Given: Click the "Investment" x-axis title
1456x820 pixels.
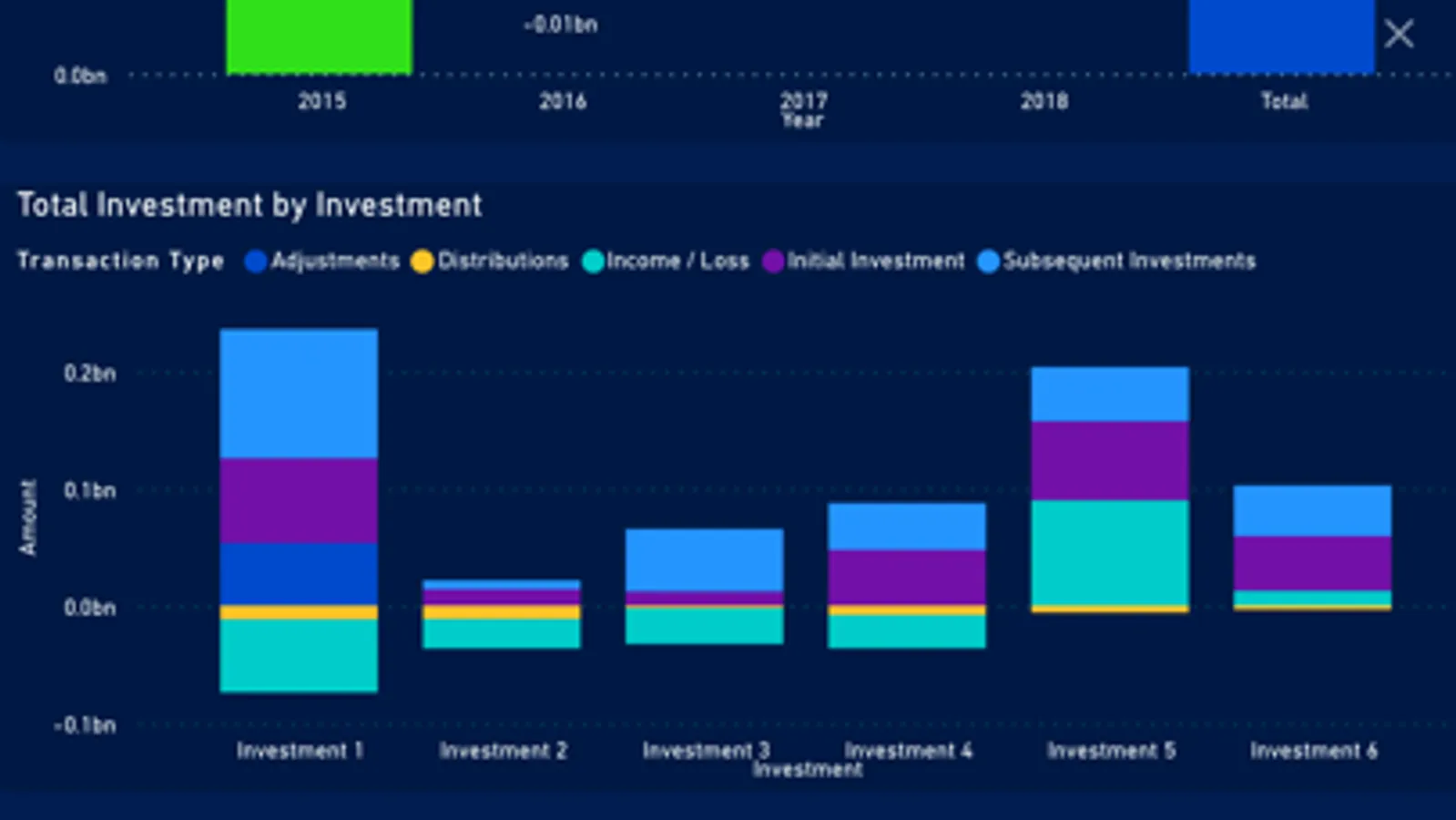Looking at the screenshot, I should click(807, 770).
